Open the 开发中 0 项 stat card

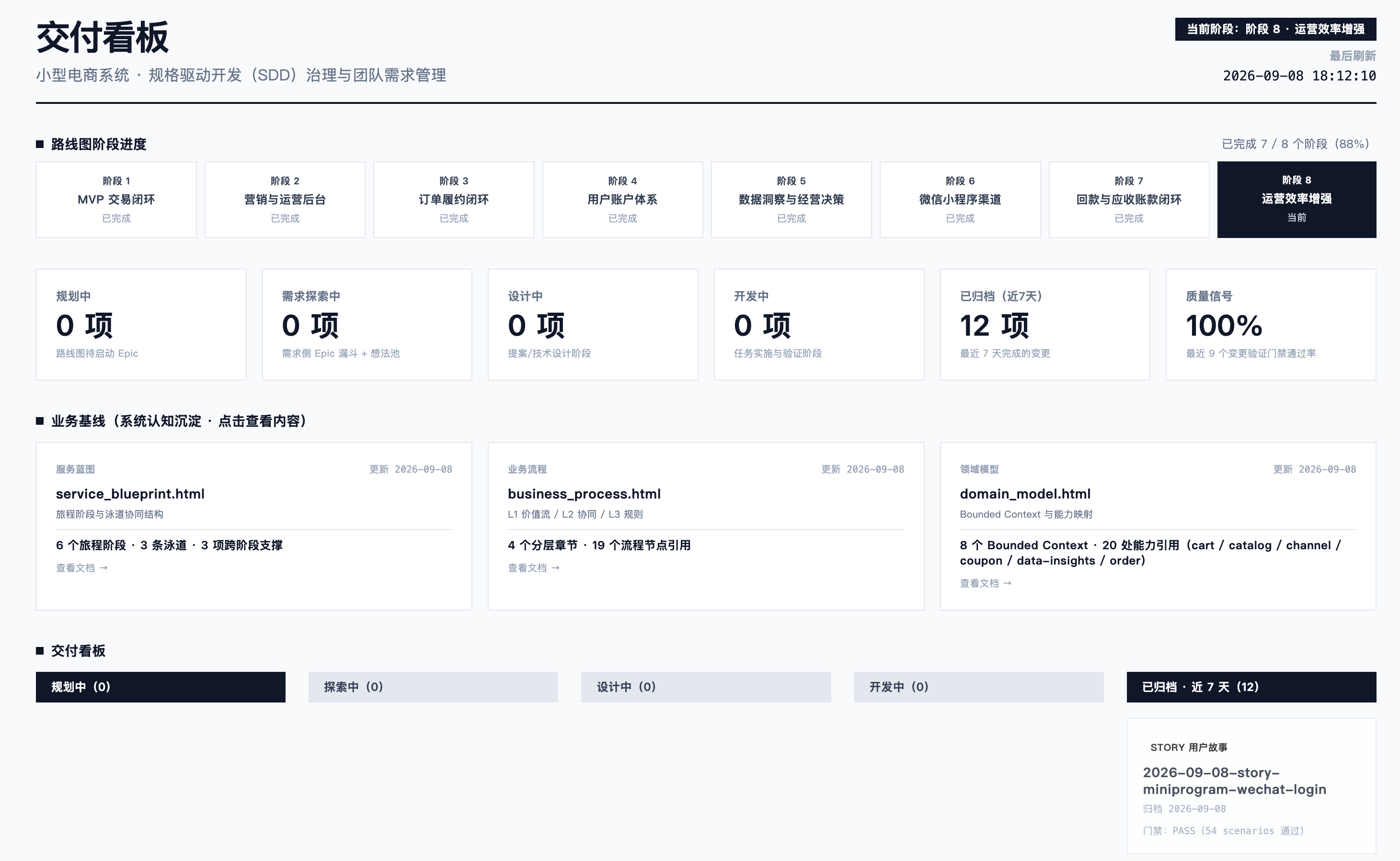coord(819,325)
